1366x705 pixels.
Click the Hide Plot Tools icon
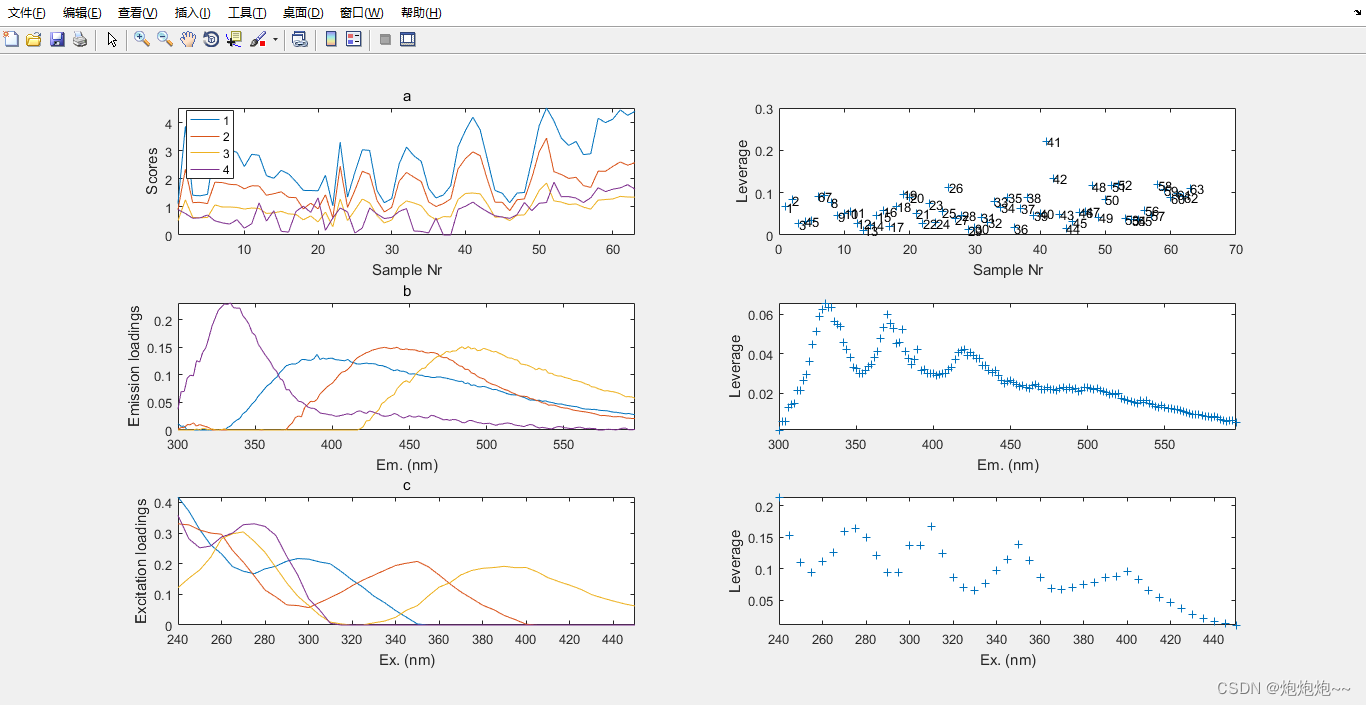click(385, 39)
